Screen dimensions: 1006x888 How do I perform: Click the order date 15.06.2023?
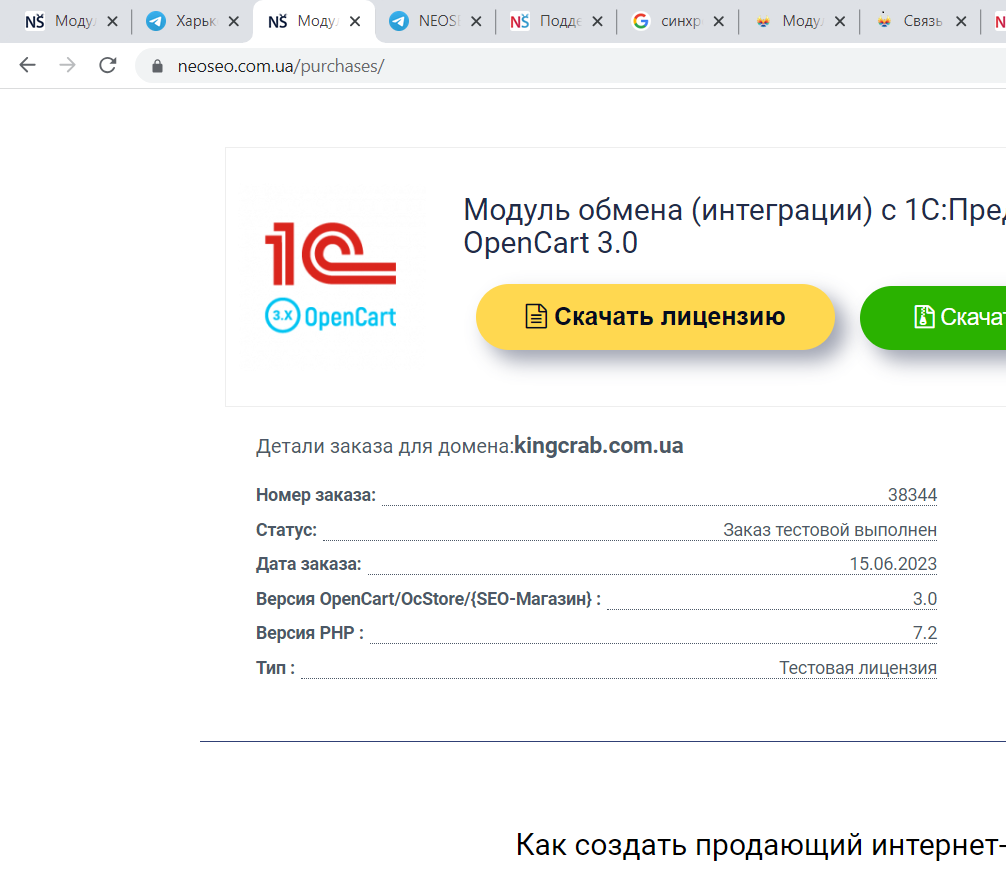pos(893,564)
